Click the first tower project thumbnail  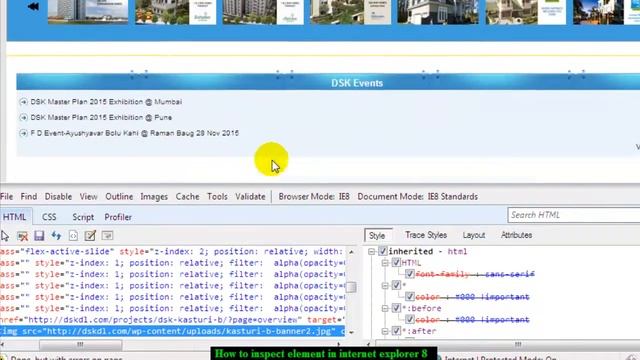pos(88,12)
